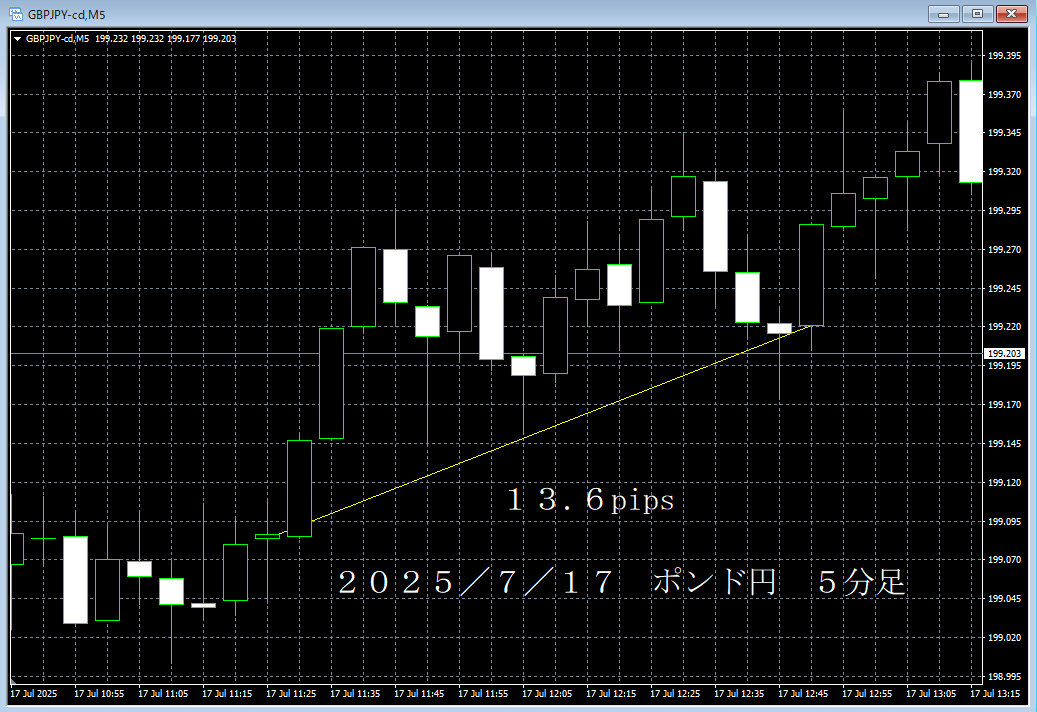
Task: Click the 13.6pips text label
Action: point(590,501)
